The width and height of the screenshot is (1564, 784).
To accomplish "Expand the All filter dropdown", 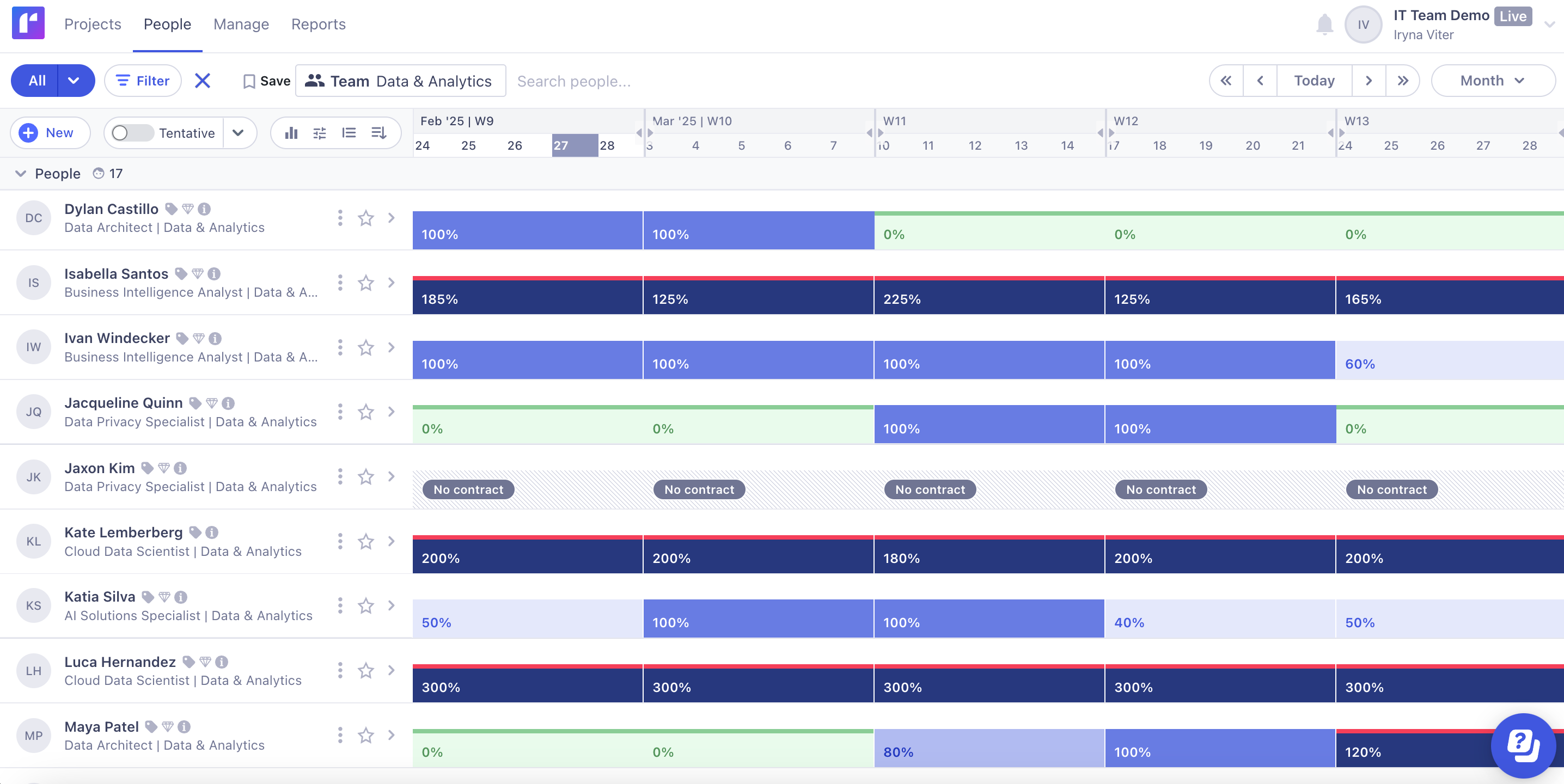I will pos(73,80).
